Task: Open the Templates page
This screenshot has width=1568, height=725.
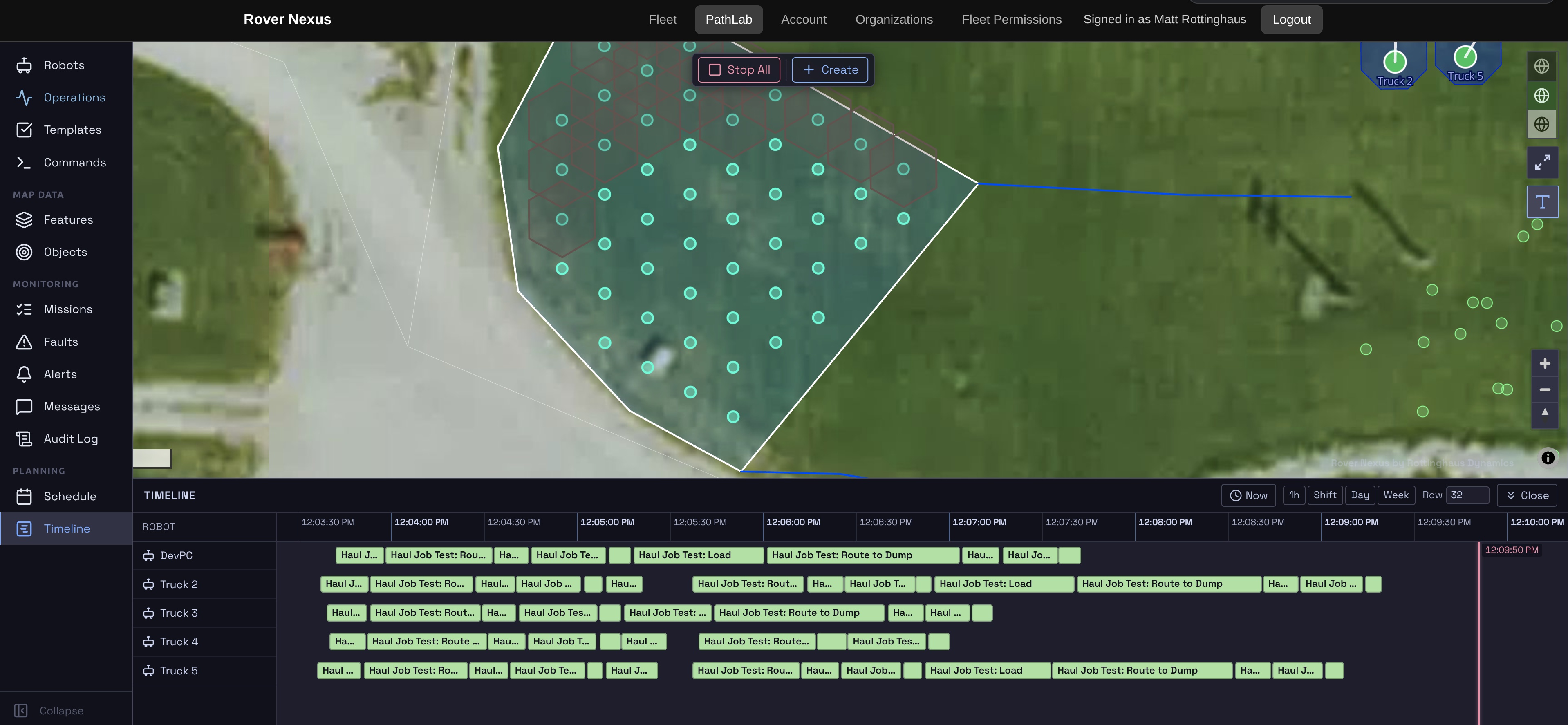Action: click(66, 130)
